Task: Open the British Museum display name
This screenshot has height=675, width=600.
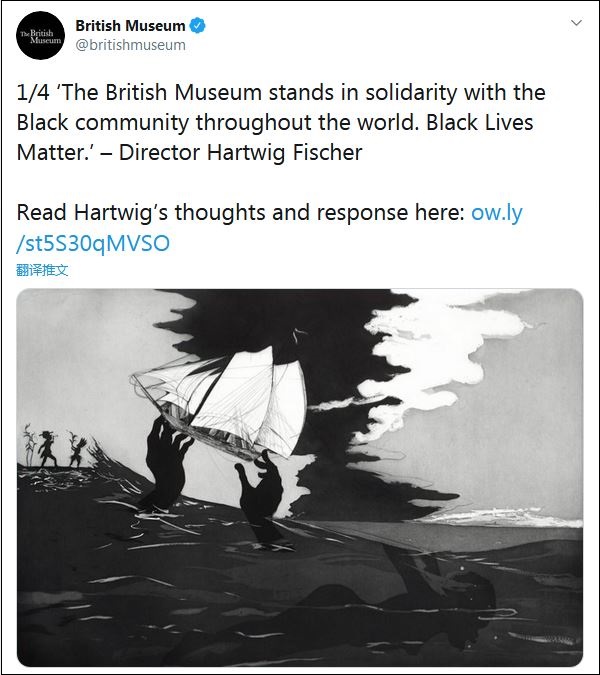Action: (130, 25)
